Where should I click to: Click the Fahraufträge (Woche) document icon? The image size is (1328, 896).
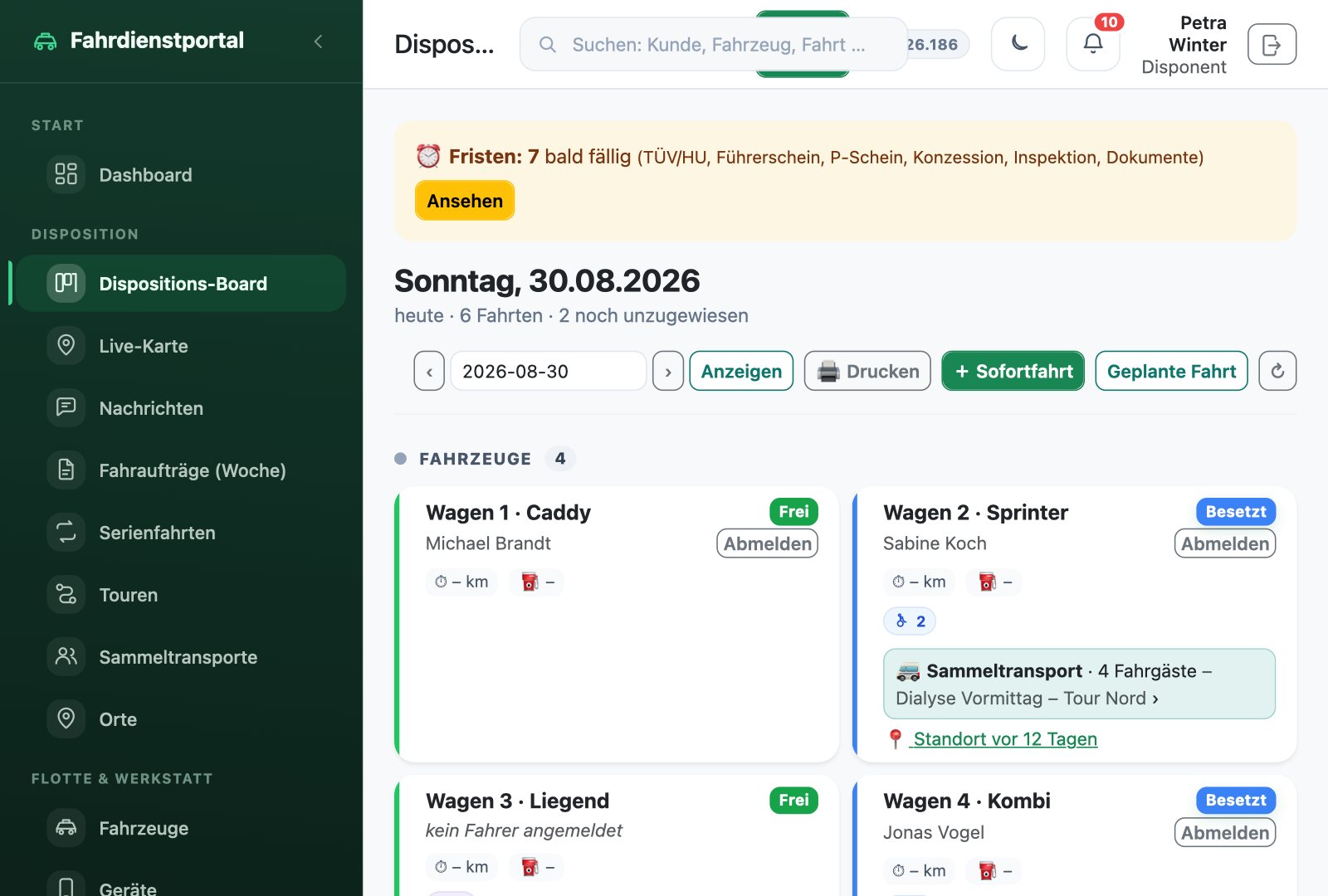[66, 470]
